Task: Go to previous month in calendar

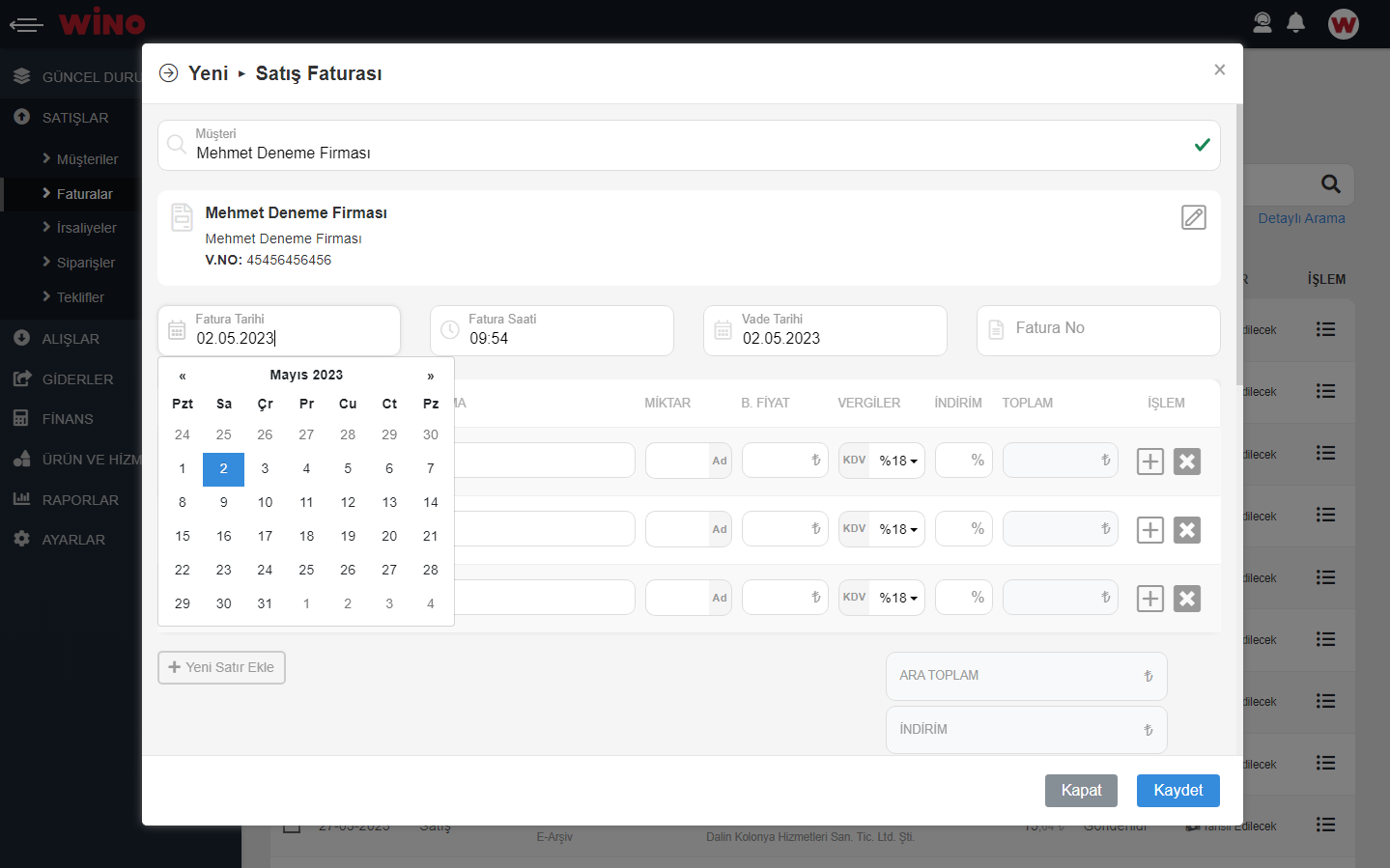Action: [x=183, y=376]
